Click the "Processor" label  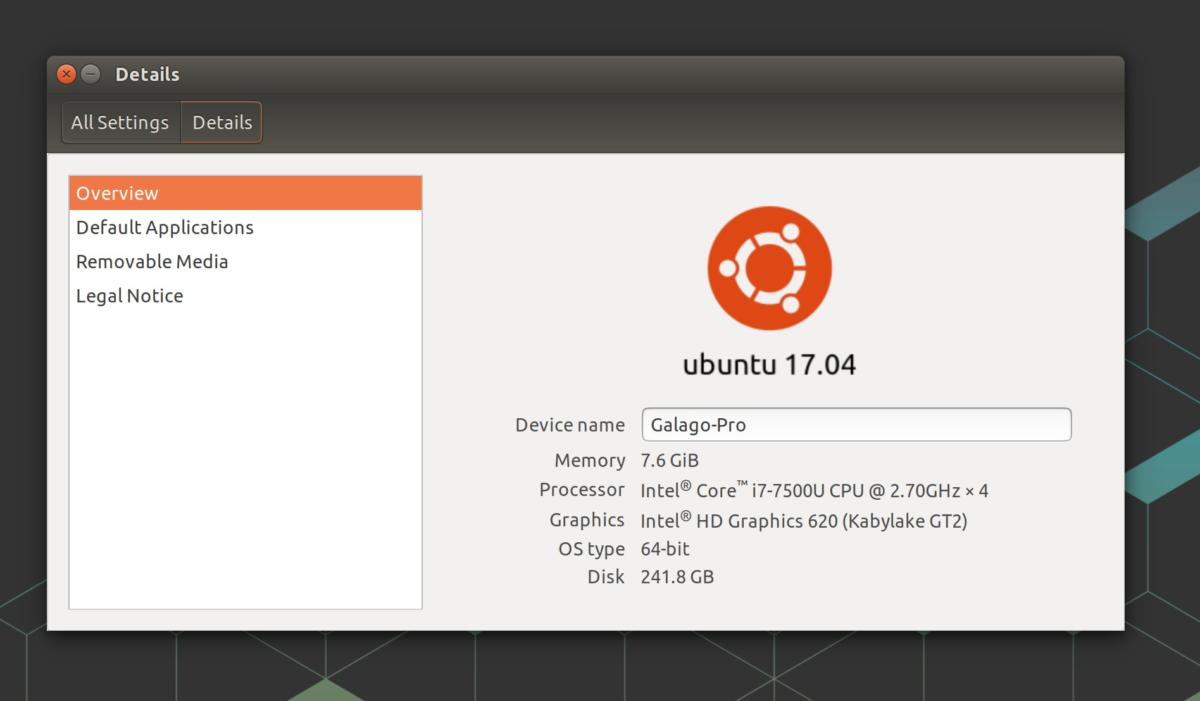(x=582, y=490)
